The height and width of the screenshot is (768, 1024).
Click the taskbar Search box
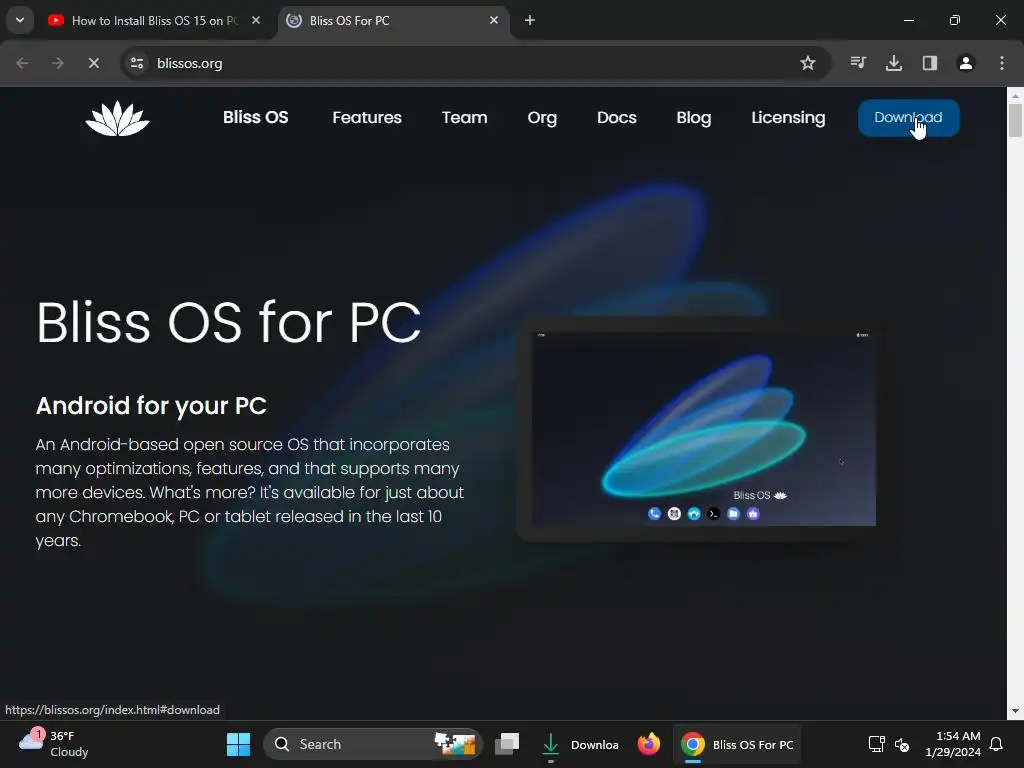coord(372,744)
